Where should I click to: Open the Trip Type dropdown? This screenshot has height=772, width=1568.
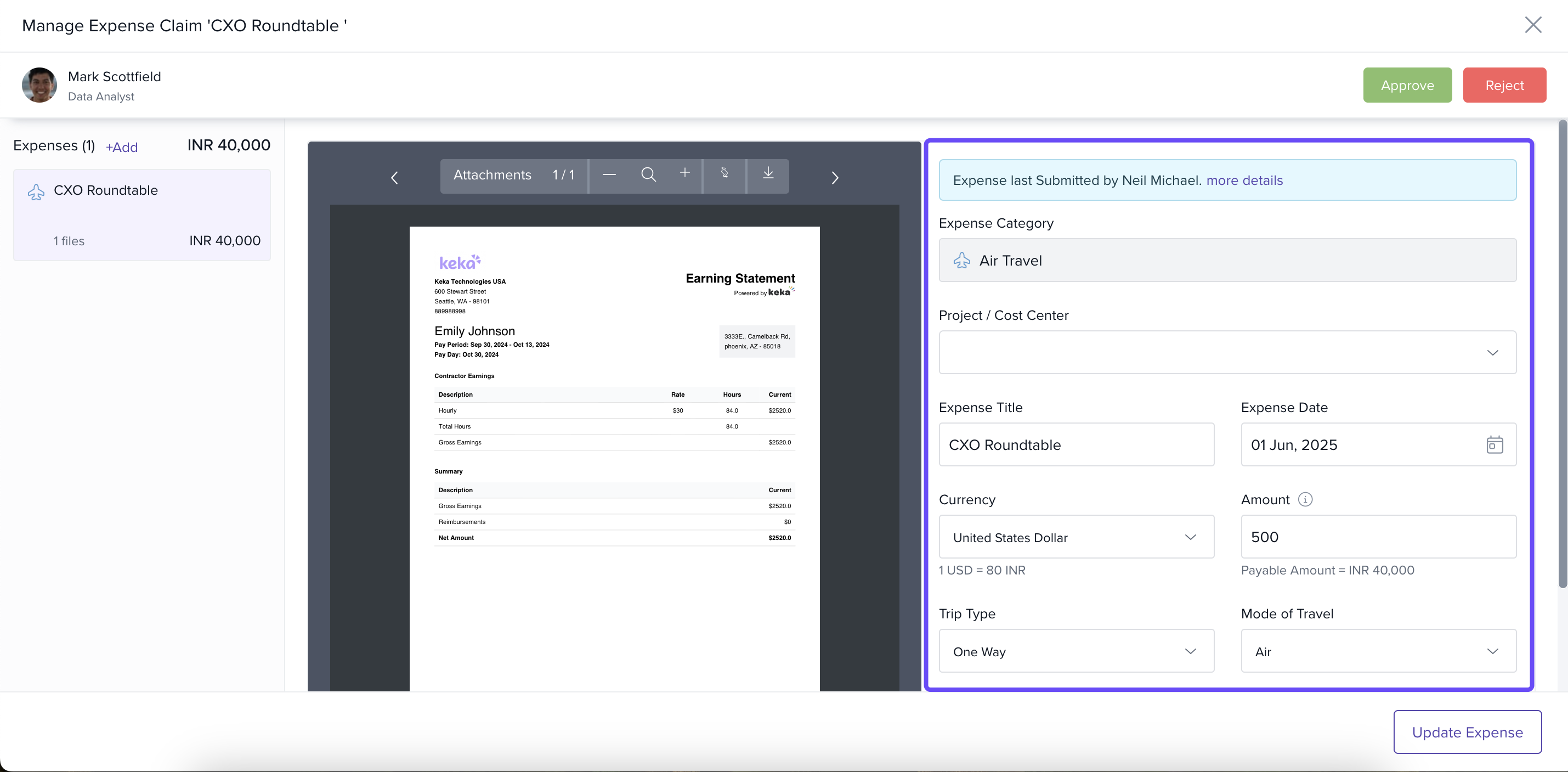click(x=1075, y=651)
